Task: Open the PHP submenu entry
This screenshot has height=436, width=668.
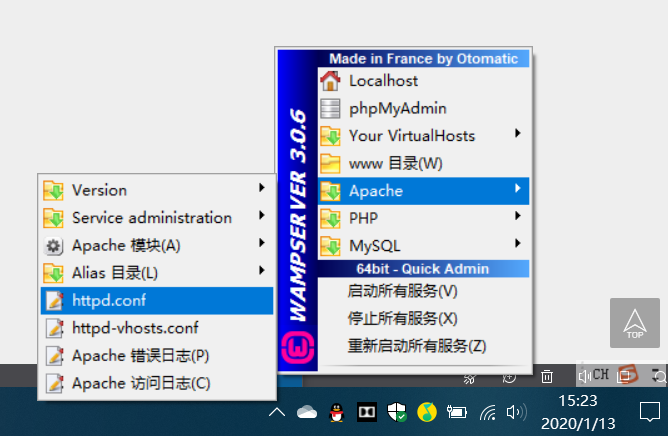Action: click(x=423, y=218)
